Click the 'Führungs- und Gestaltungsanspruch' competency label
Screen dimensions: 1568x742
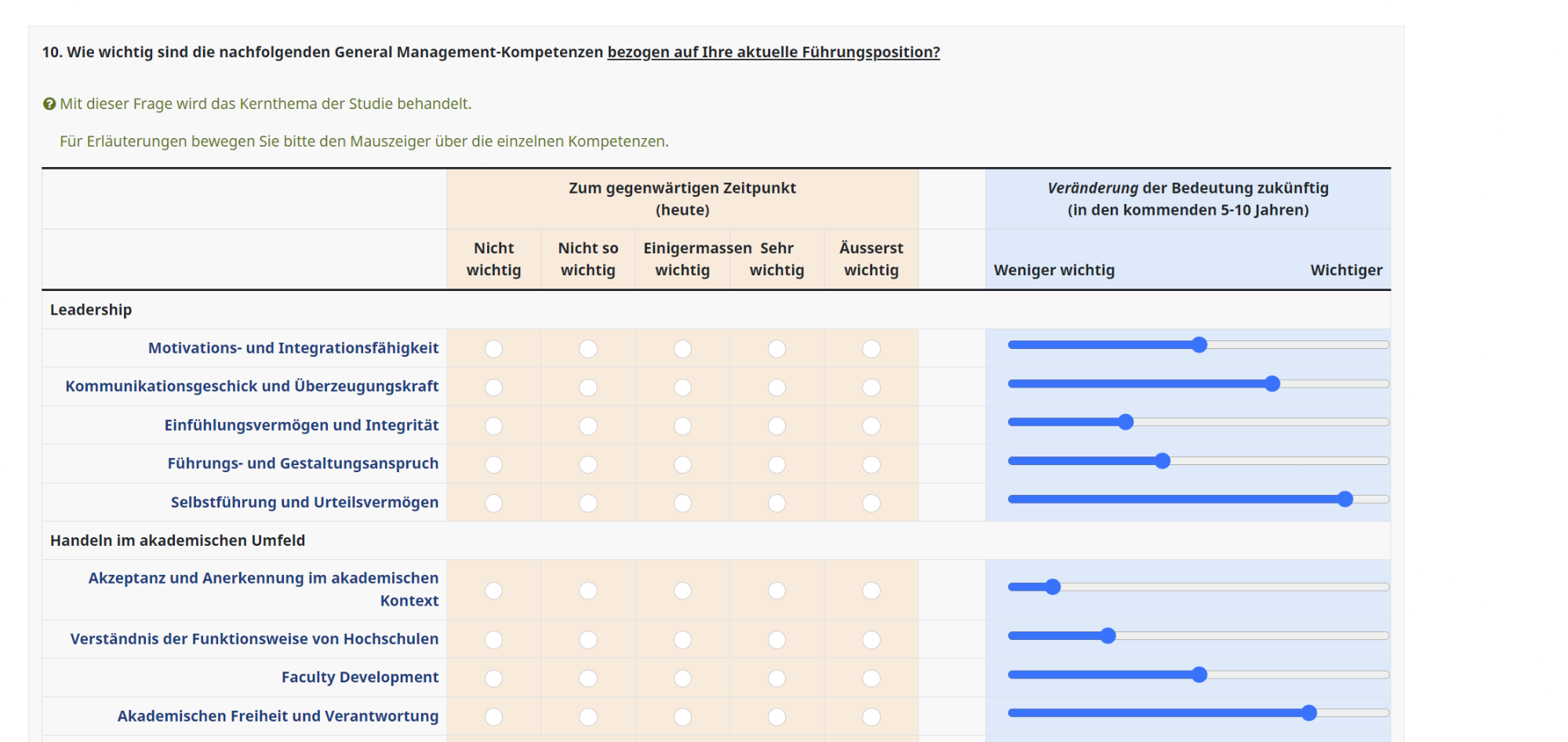303,464
